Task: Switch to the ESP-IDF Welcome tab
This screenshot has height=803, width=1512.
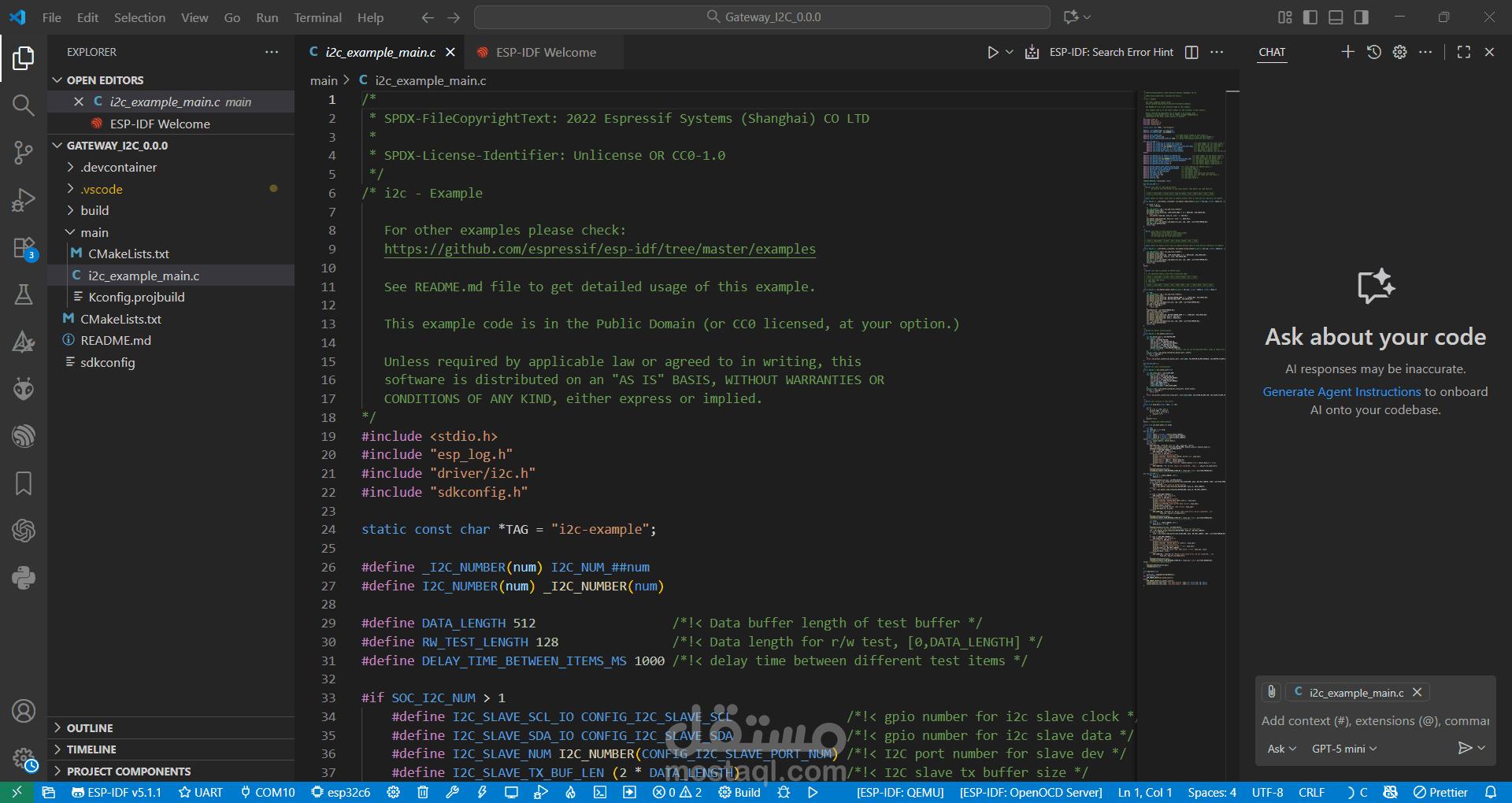Action: pos(545,52)
